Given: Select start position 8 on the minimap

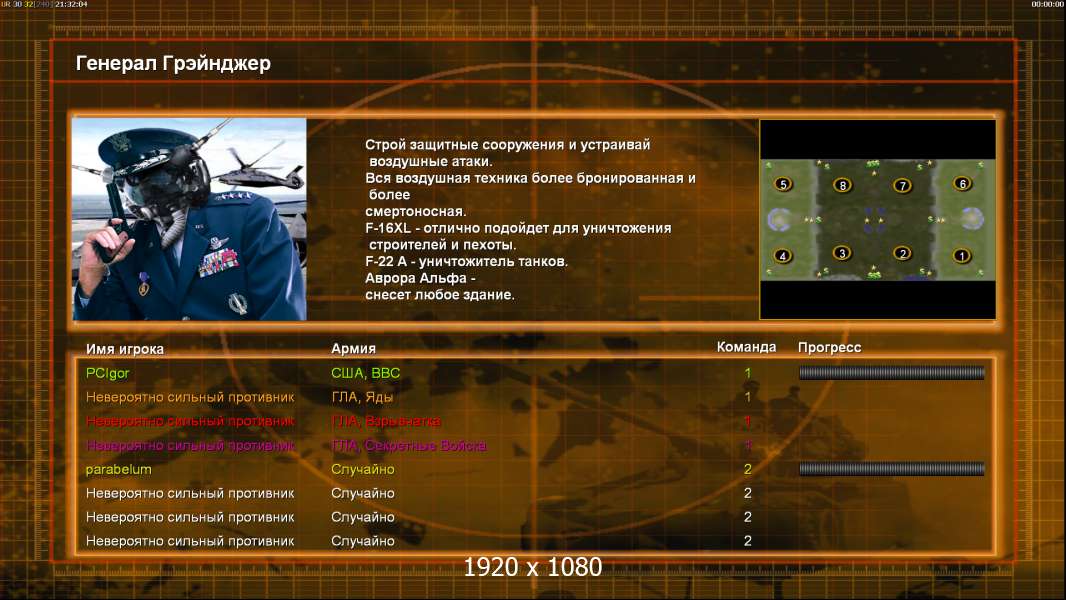Looking at the screenshot, I should (x=842, y=185).
